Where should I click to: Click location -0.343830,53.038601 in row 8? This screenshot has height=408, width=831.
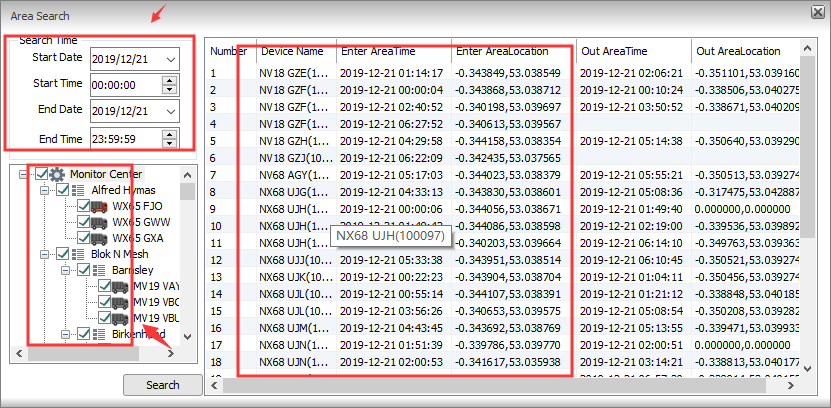click(x=508, y=193)
